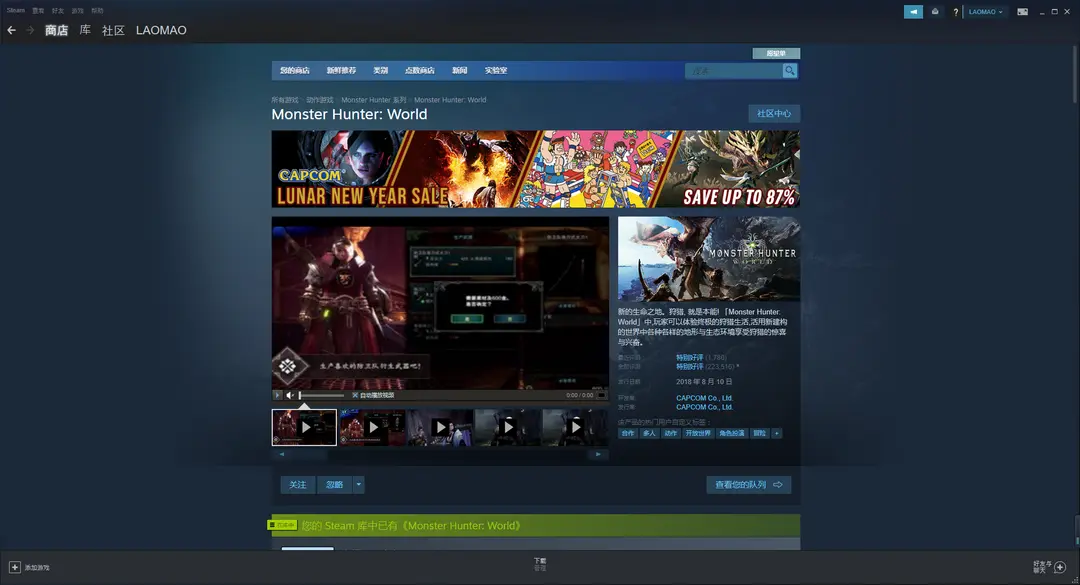Switch to the 社区 (Community) tab

pyautogui.click(x=113, y=30)
